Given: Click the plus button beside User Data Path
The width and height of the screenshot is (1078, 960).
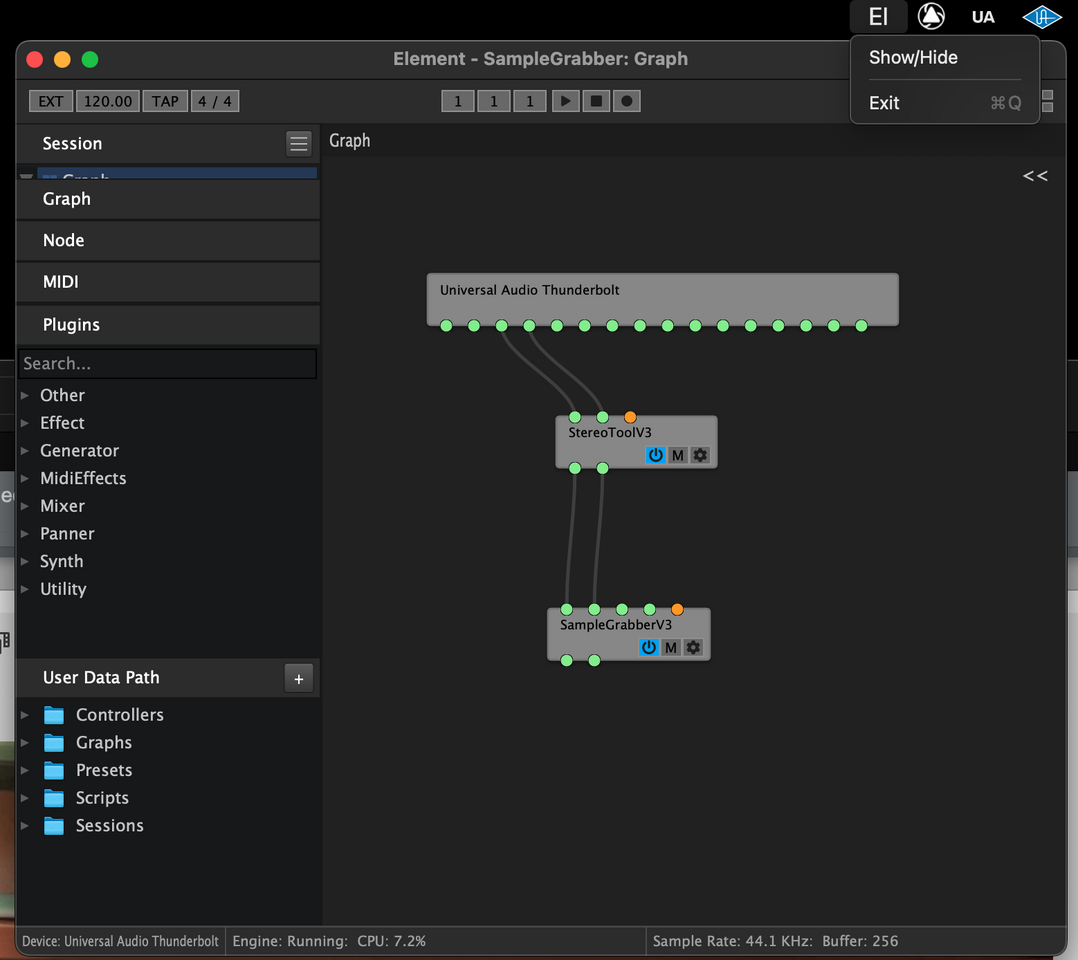Looking at the screenshot, I should [x=298, y=679].
